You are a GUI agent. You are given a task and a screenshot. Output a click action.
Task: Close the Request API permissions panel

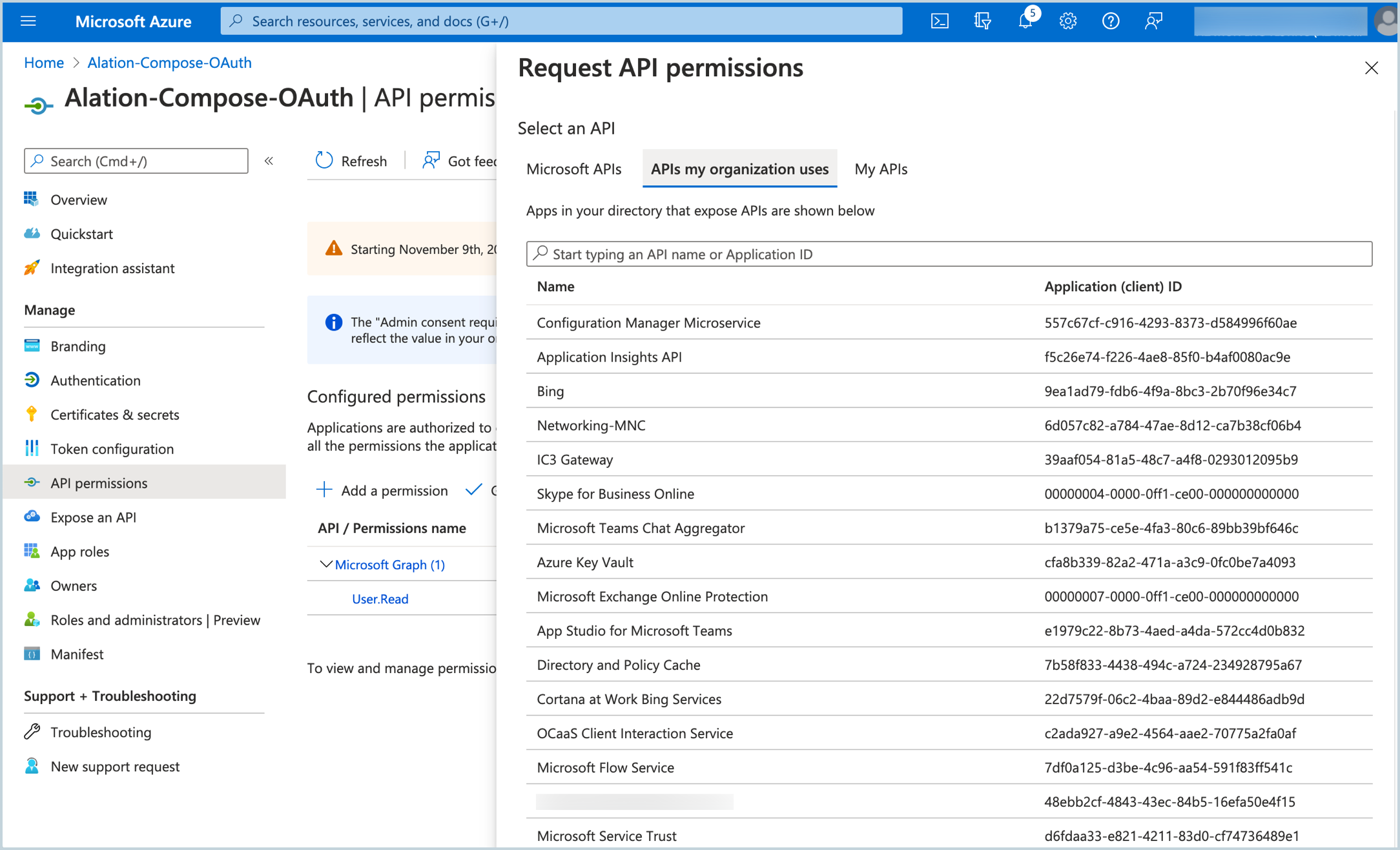tap(1372, 68)
